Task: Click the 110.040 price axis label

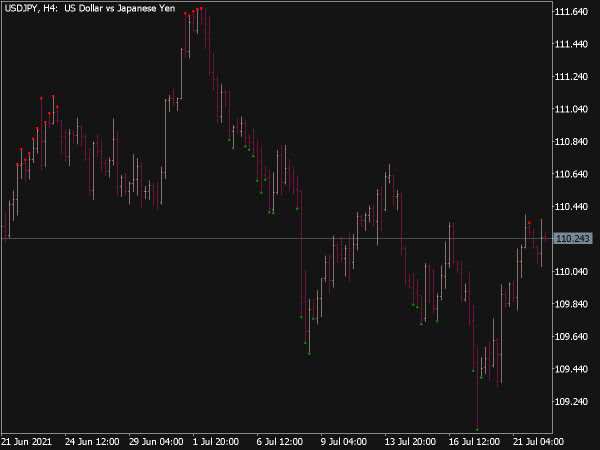Action: 571,272
